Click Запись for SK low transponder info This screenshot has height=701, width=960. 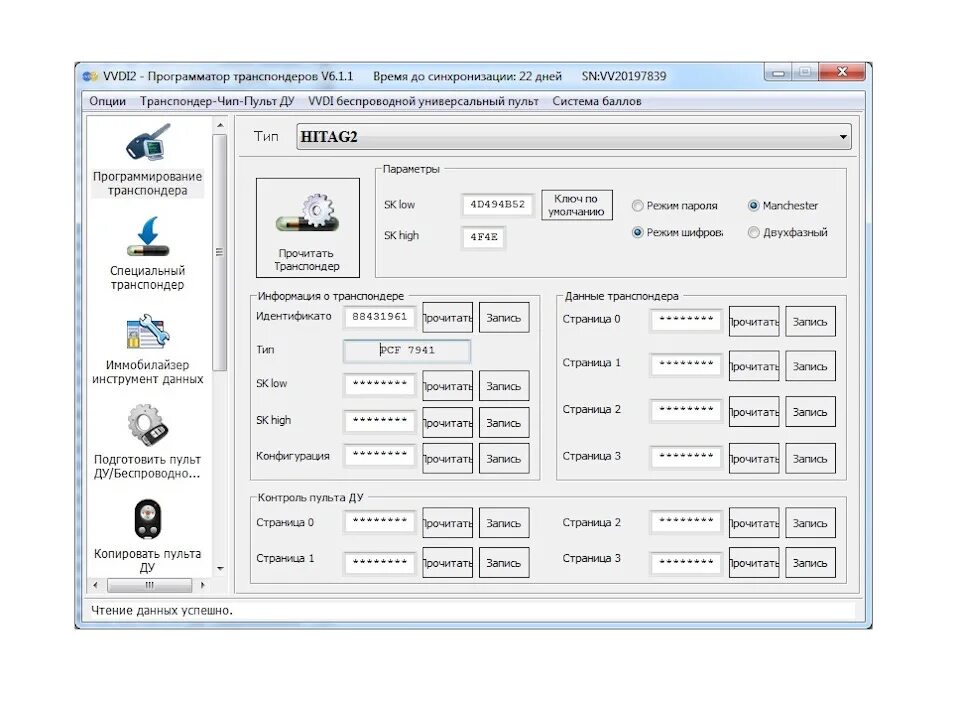pyautogui.click(x=504, y=386)
